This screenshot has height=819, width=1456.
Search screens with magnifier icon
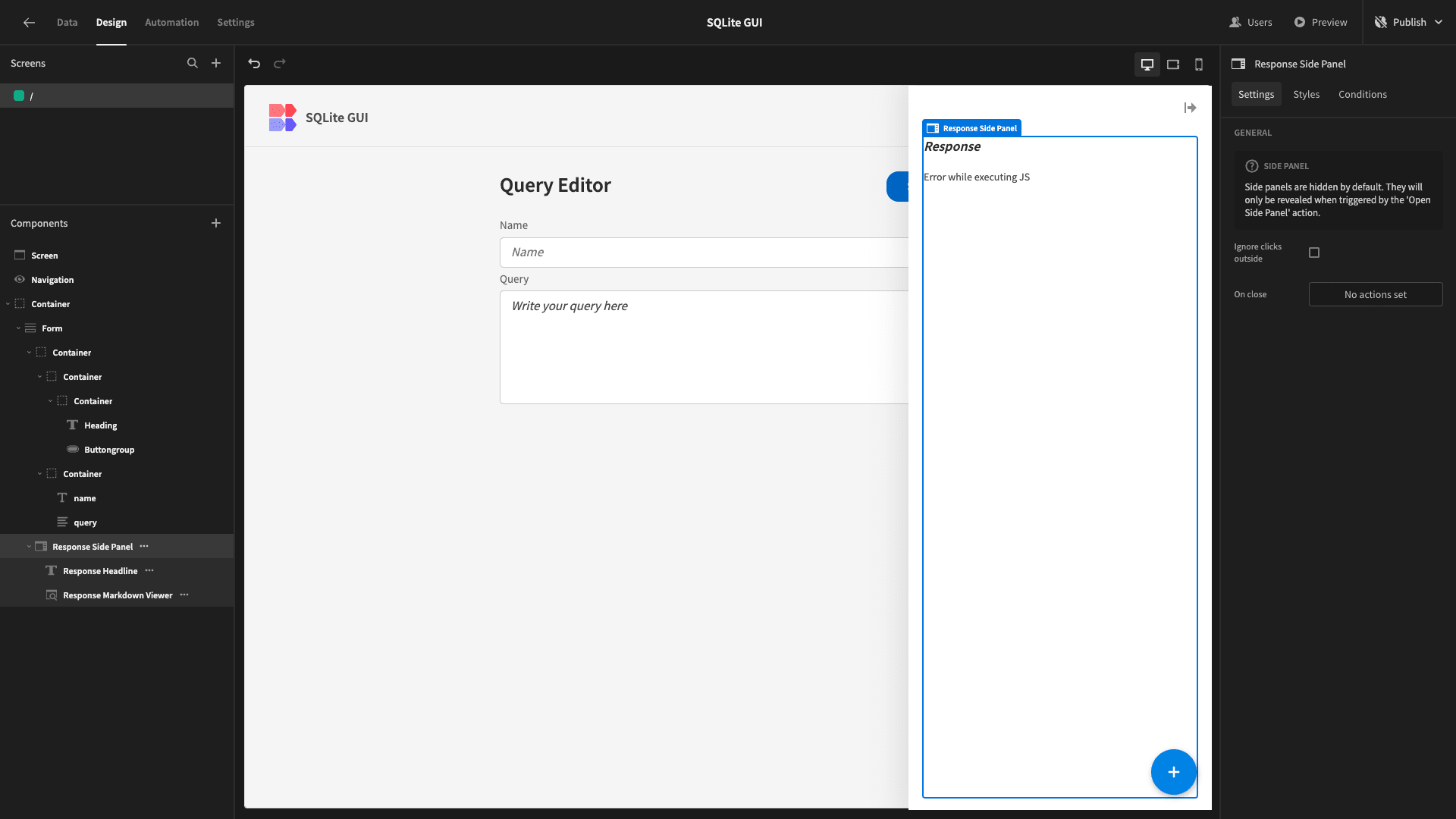point(193,63)
